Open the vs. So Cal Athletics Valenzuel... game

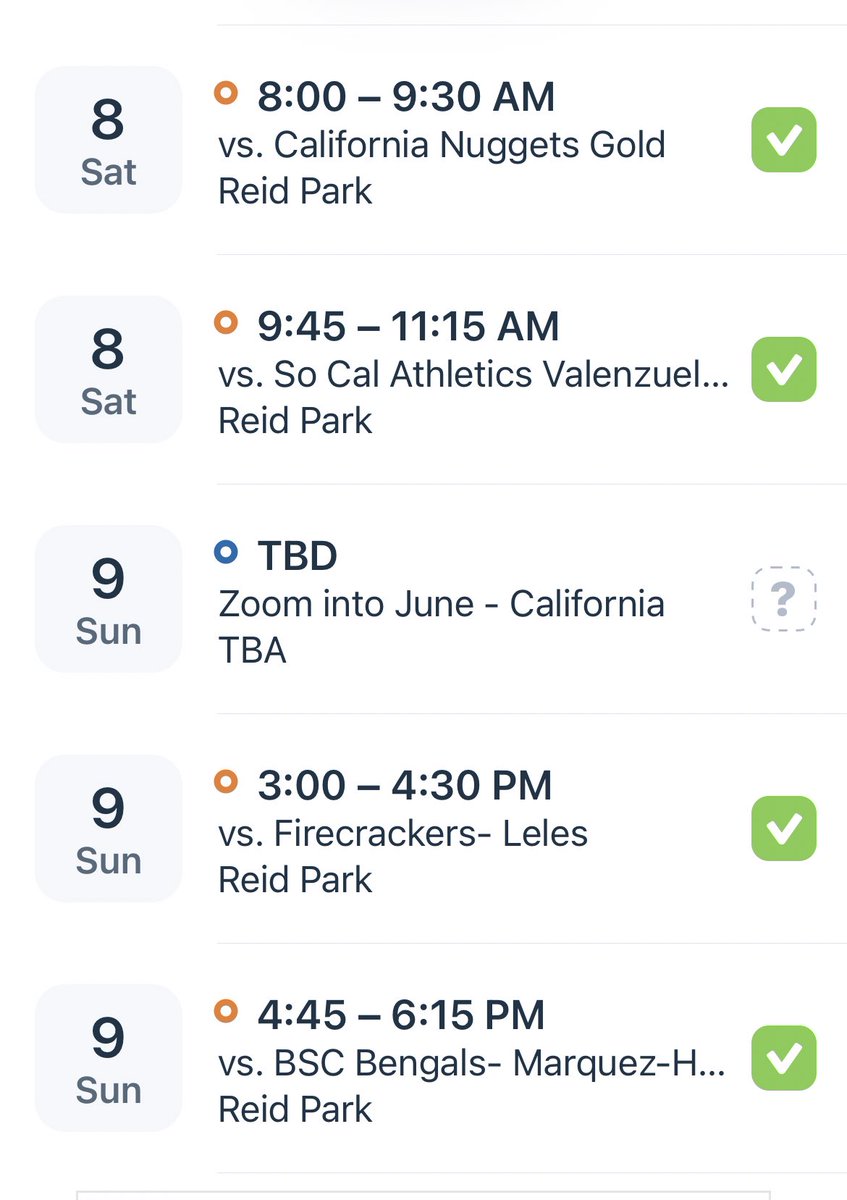pyautogui.click(x=474, y=374)
